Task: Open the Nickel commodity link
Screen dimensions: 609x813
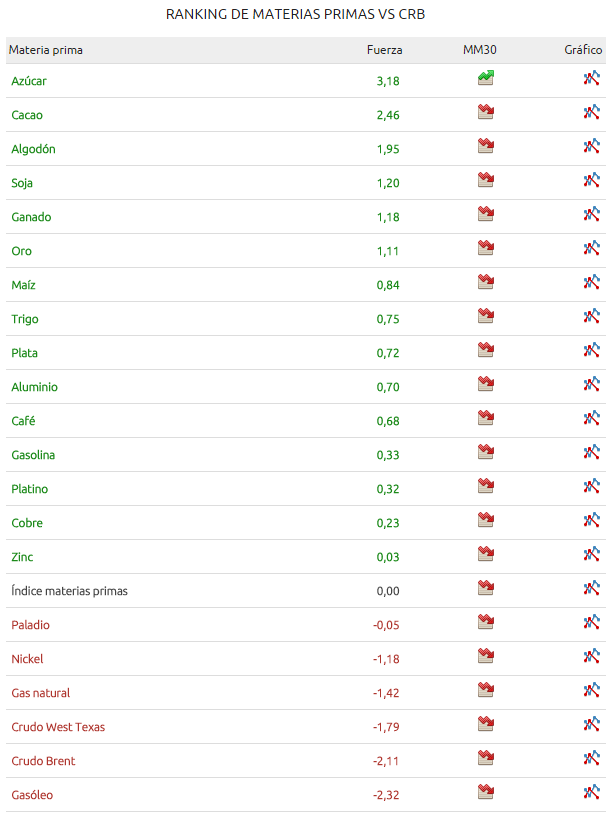Action: click(27, 659)
